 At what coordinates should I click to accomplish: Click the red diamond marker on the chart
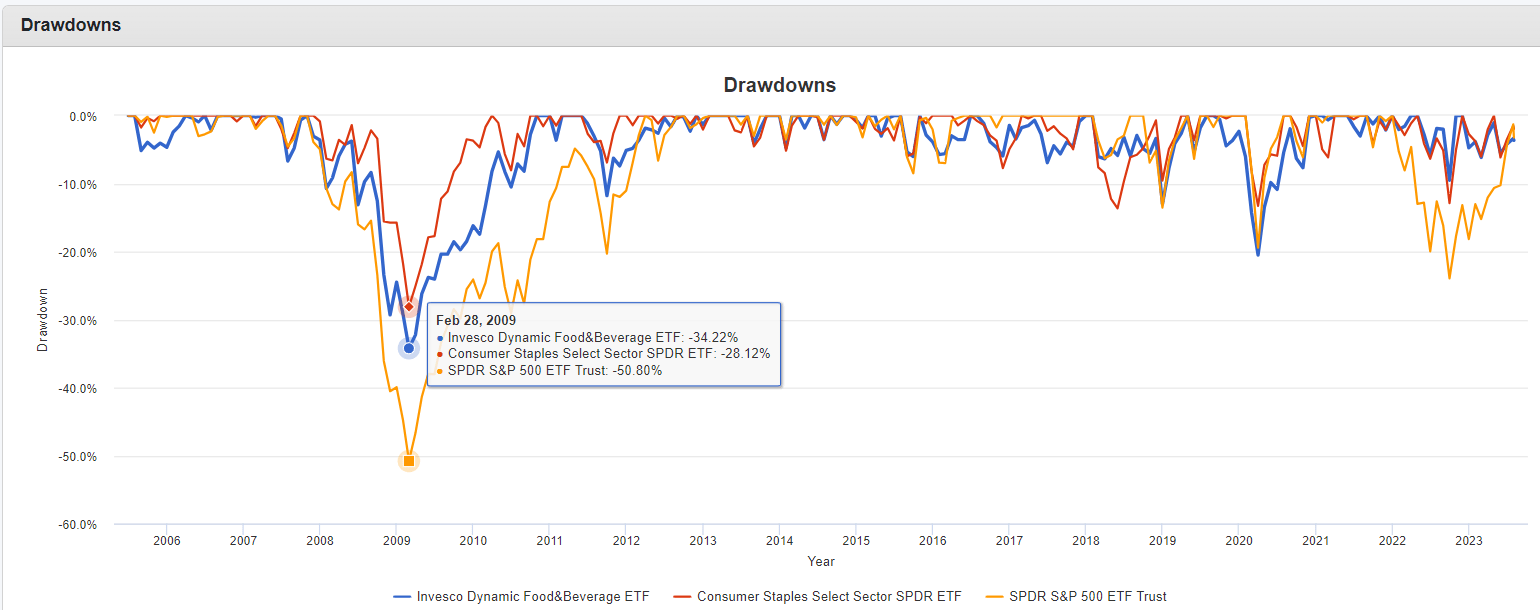tap(408, 306)
